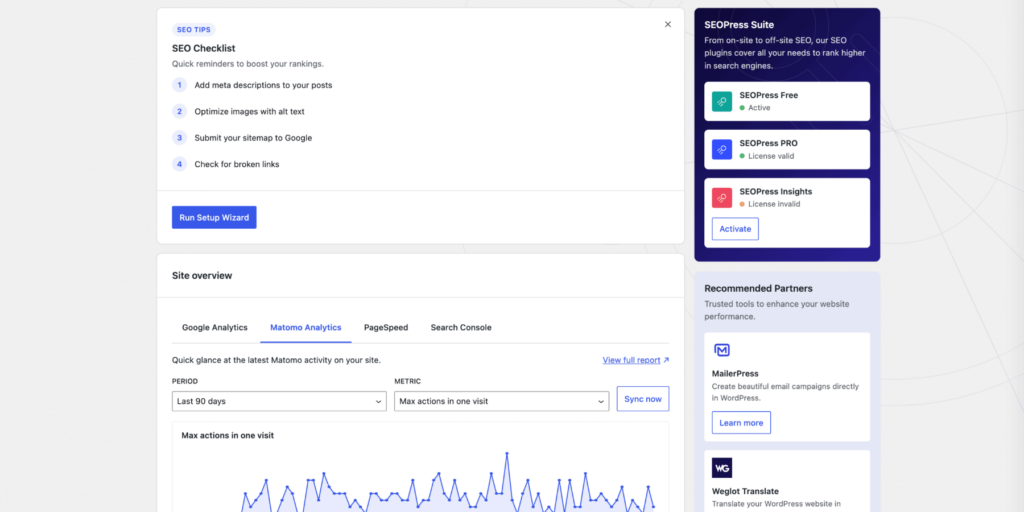1024x512 pixels.
Task: Click the SEOPress Free teal icon
Action: pyautogui.click(x=722, y=101)
